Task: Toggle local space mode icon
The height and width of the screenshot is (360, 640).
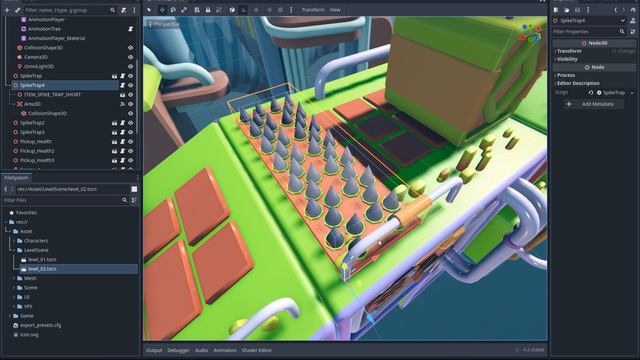Action: tap(232, 10)
